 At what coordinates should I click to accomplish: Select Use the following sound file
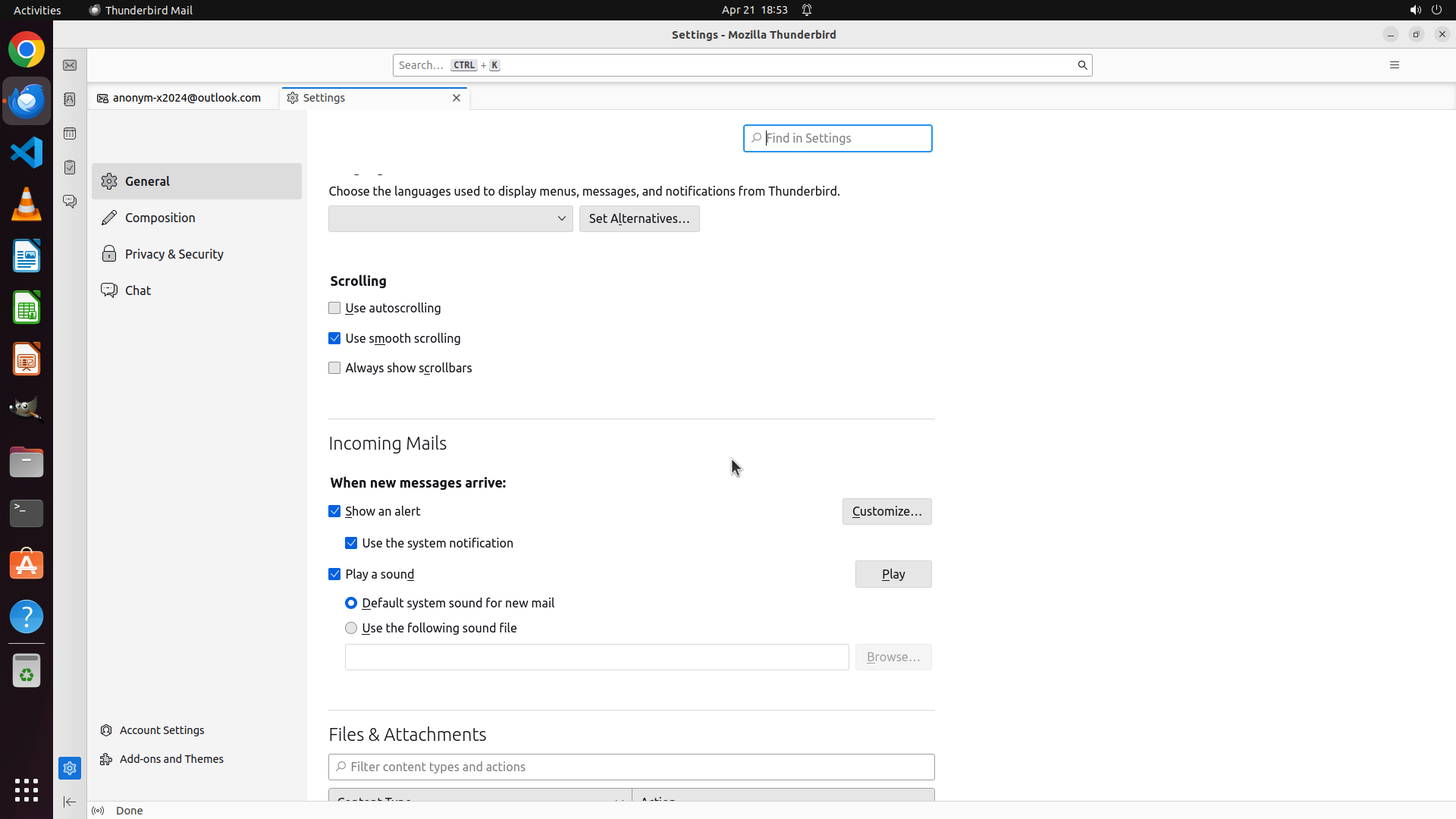(351, 628)
